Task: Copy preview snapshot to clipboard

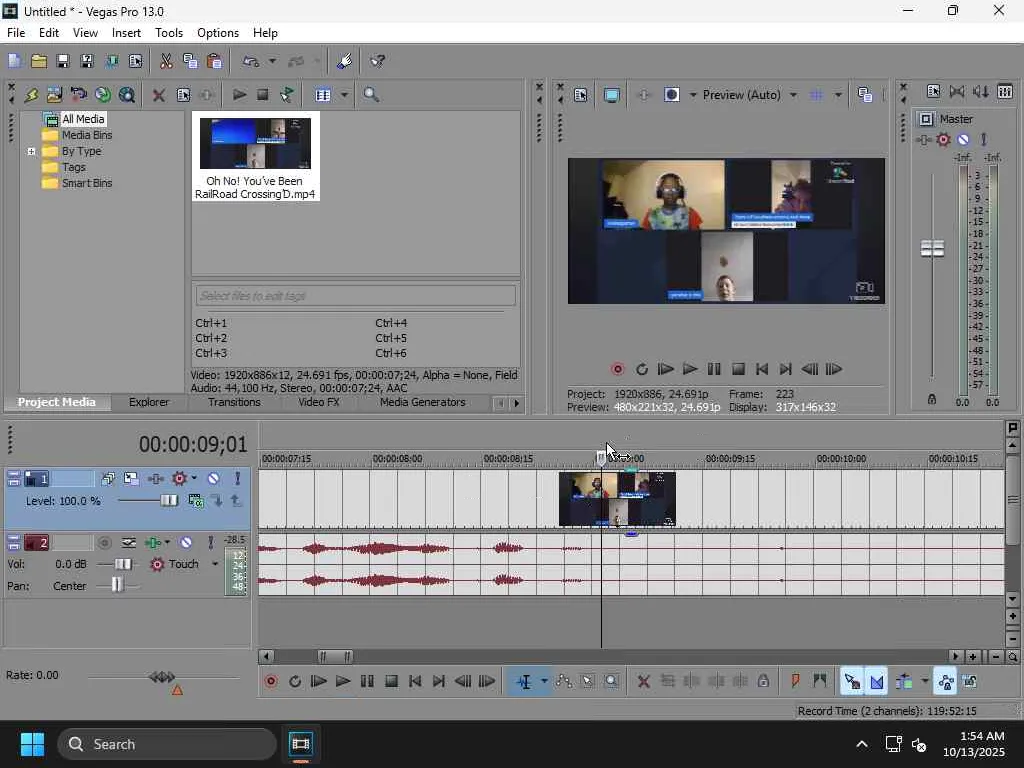Action: (x=865, y=95)
